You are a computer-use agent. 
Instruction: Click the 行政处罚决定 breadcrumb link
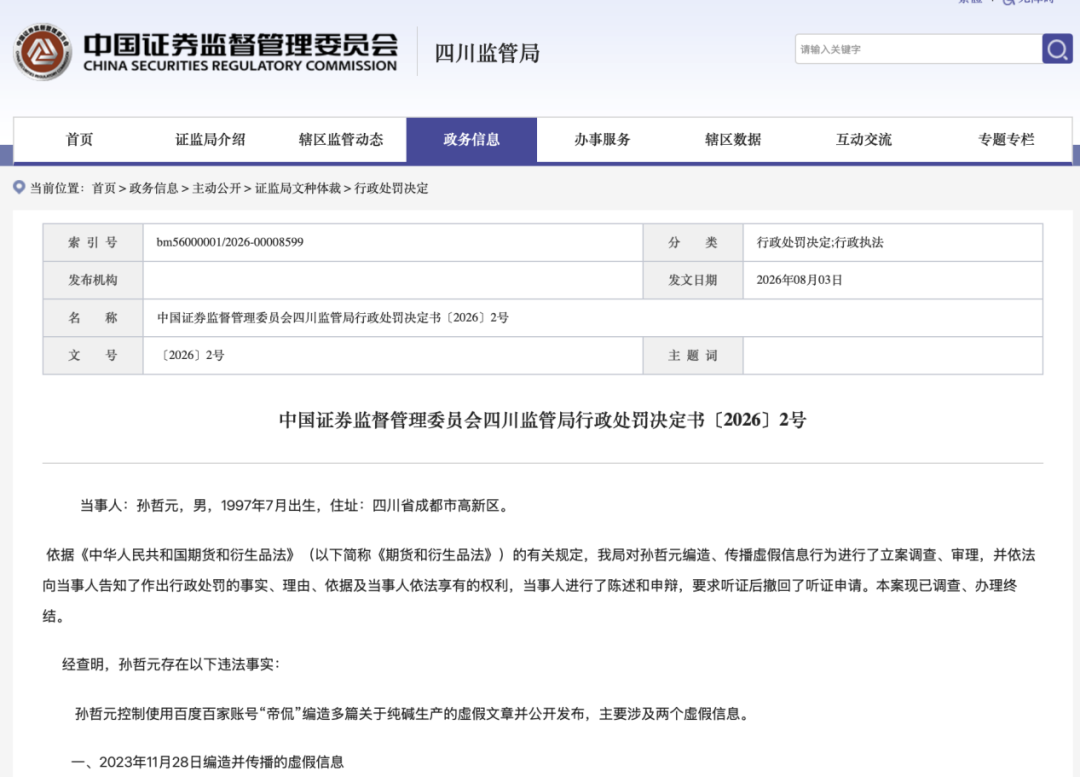coord(391,188)
